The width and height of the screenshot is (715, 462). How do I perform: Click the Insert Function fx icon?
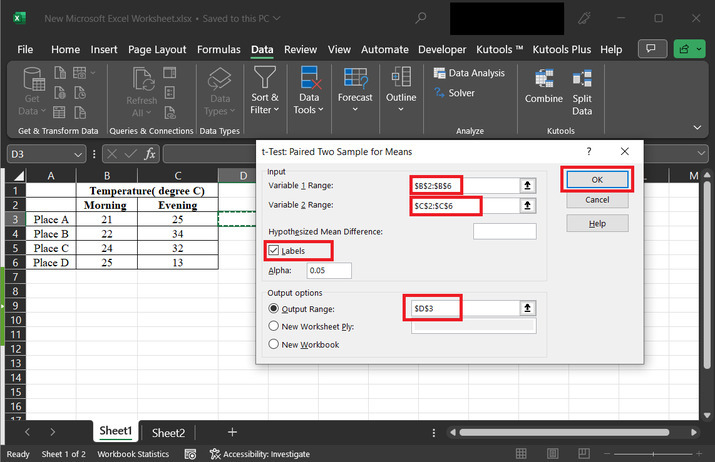pyautogui.click(x=150, y=153)
